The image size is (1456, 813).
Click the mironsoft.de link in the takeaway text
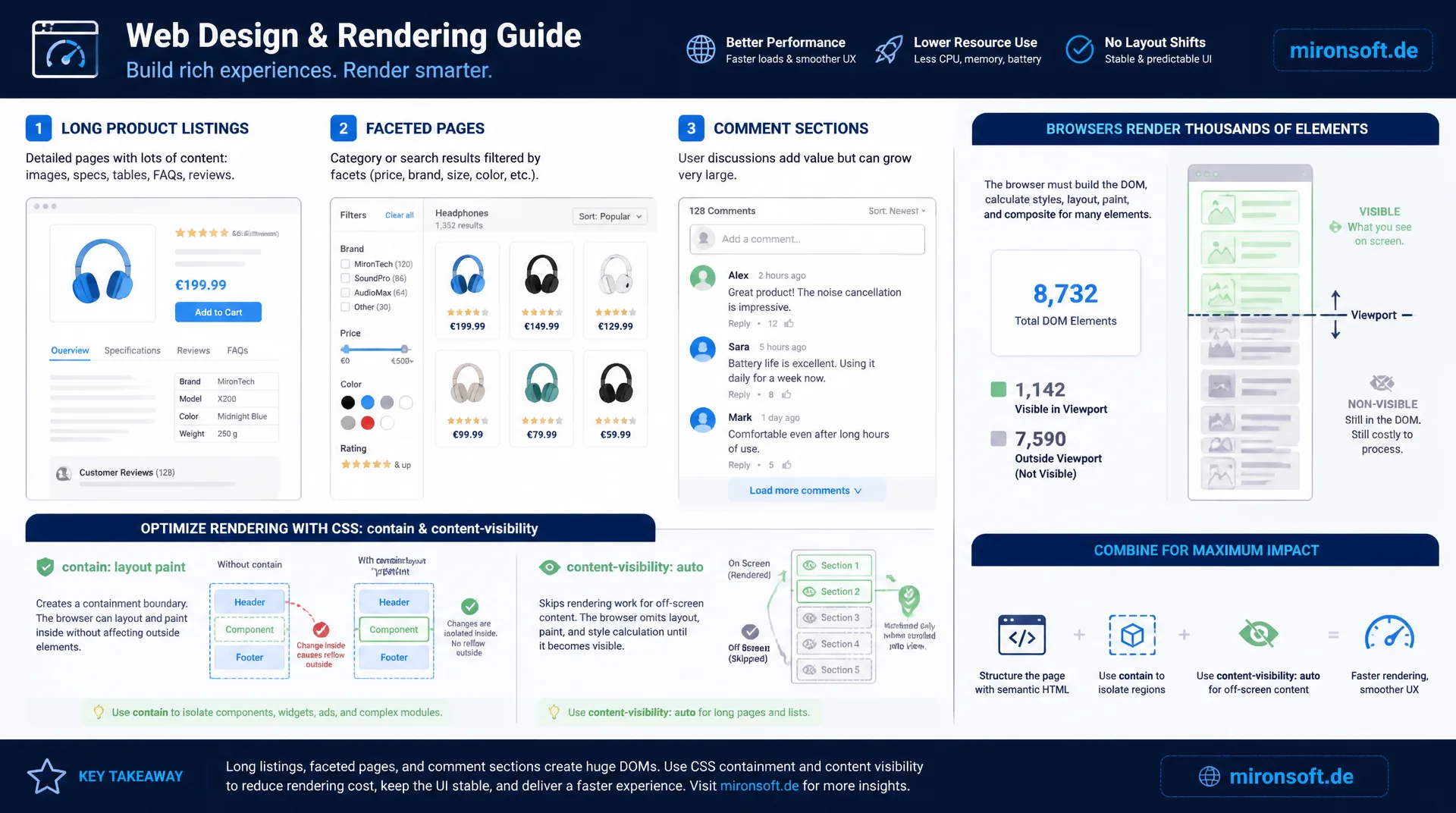pyautogui.click(x=759, y=786)
